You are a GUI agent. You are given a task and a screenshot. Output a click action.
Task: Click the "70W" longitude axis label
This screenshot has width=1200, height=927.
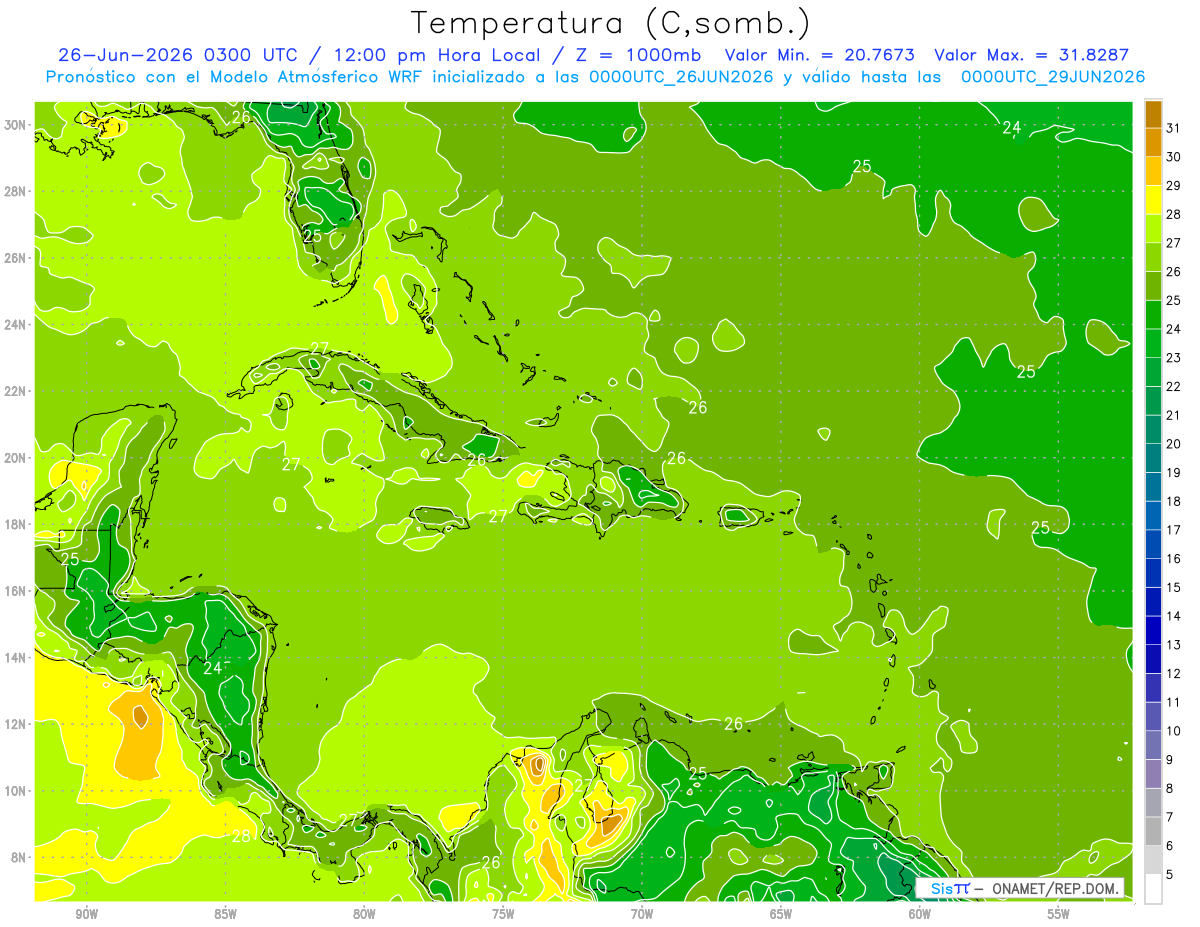[642, 913]
